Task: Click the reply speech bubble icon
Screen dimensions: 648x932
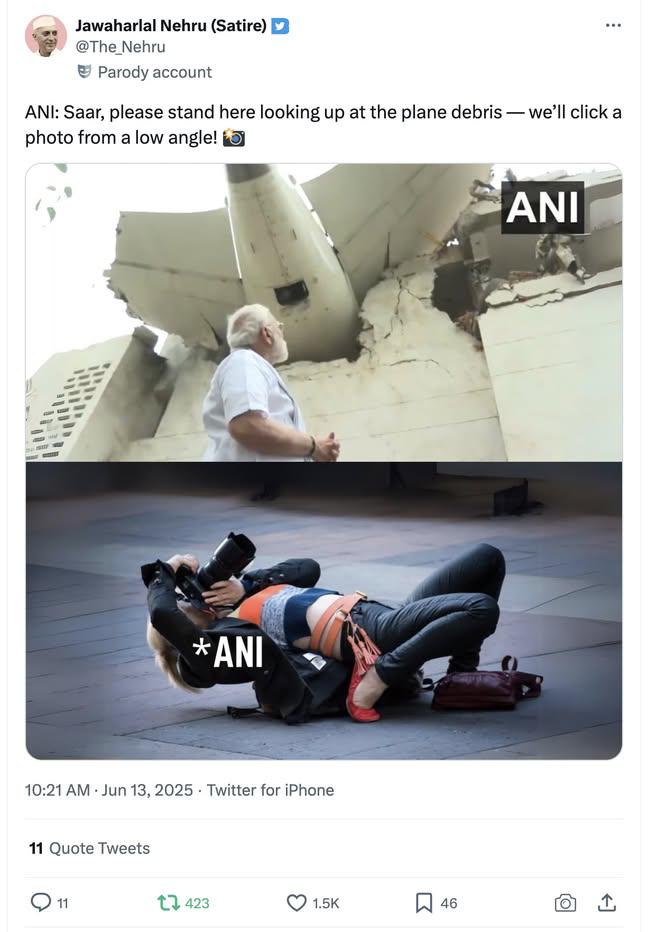Action: (x=40, y=903)
